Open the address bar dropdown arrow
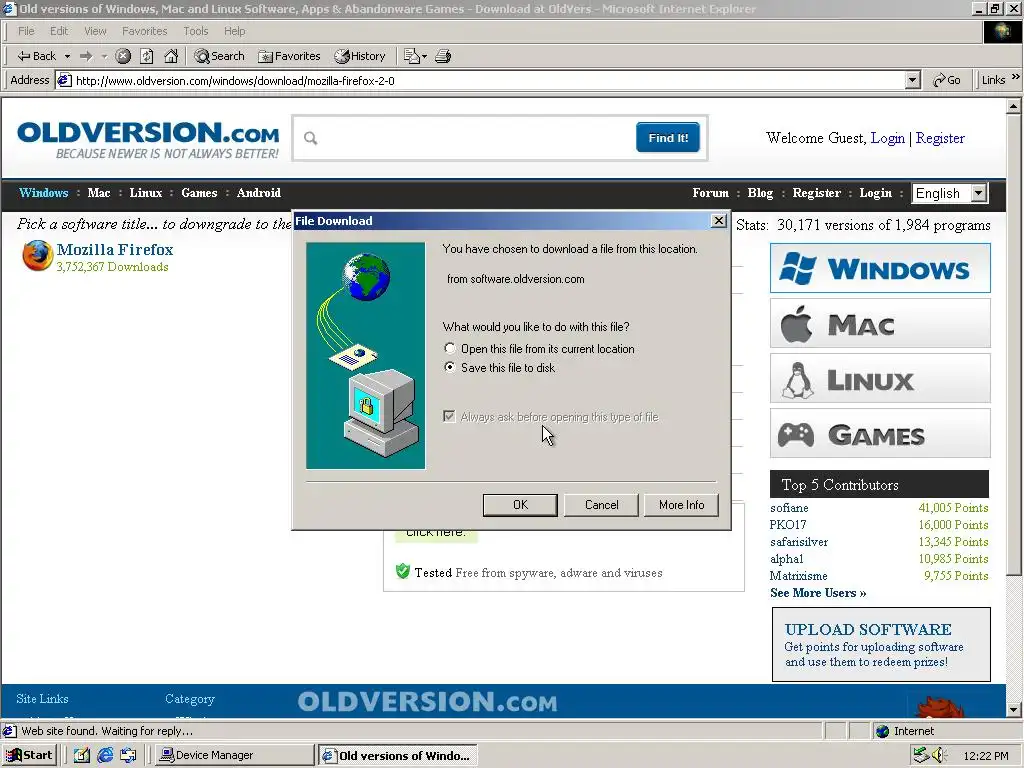 point(912,80)
